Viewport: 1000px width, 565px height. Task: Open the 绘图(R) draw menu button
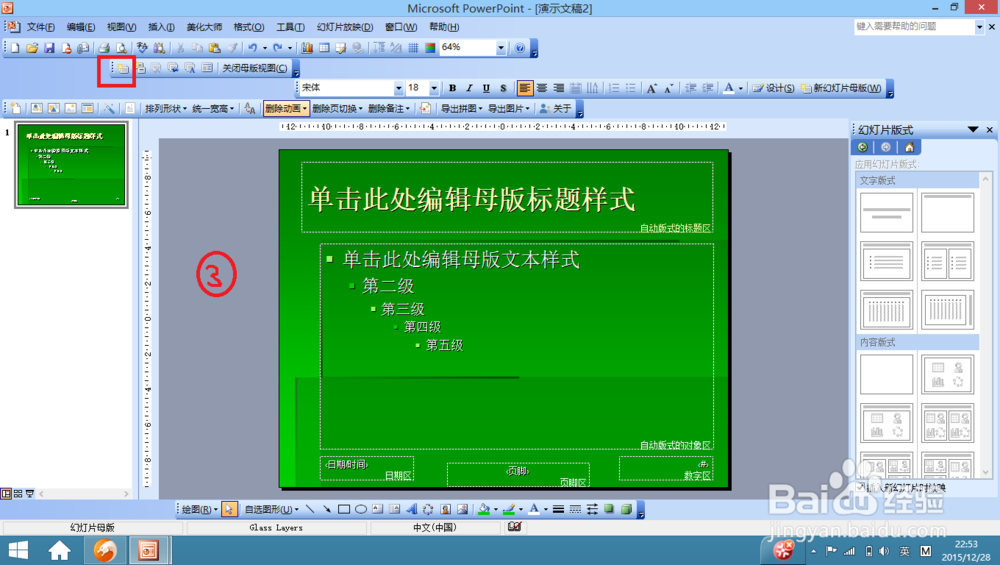[x=200, y=509]
